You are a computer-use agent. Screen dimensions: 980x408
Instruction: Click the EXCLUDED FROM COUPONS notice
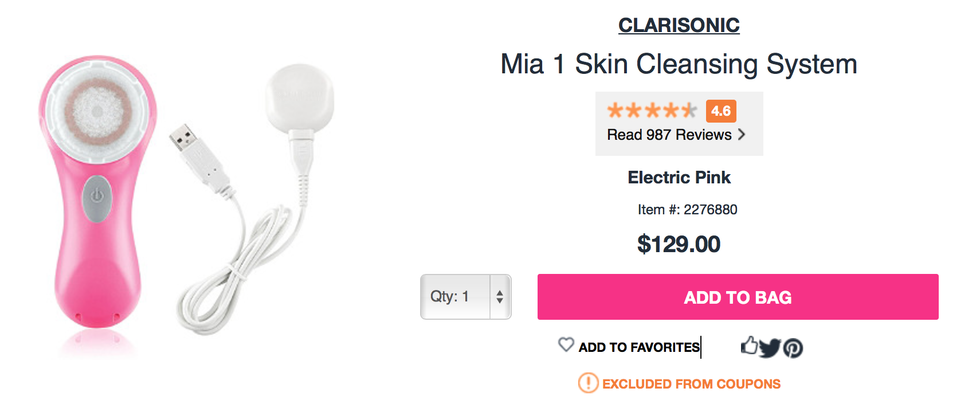pos(691,383)
